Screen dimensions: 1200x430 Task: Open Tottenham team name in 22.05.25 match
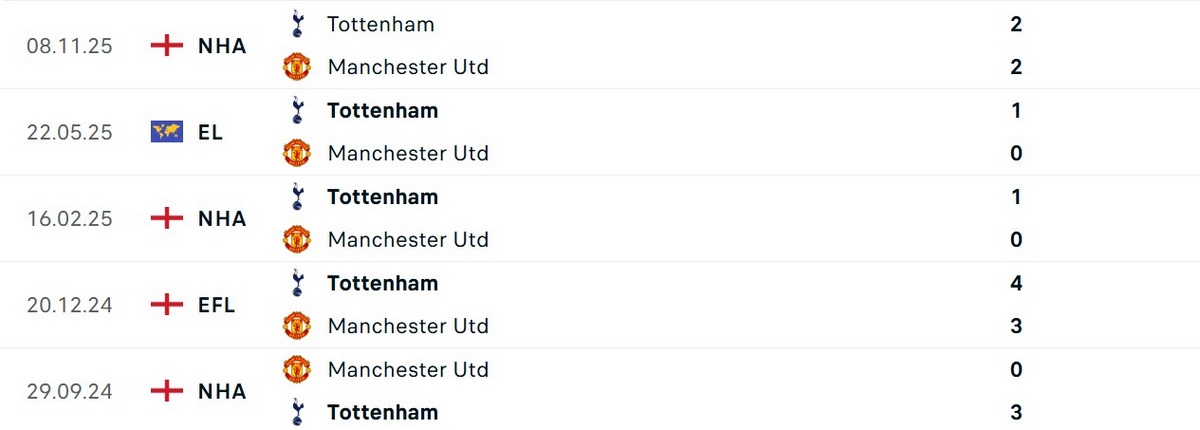(x=382, y=110)
